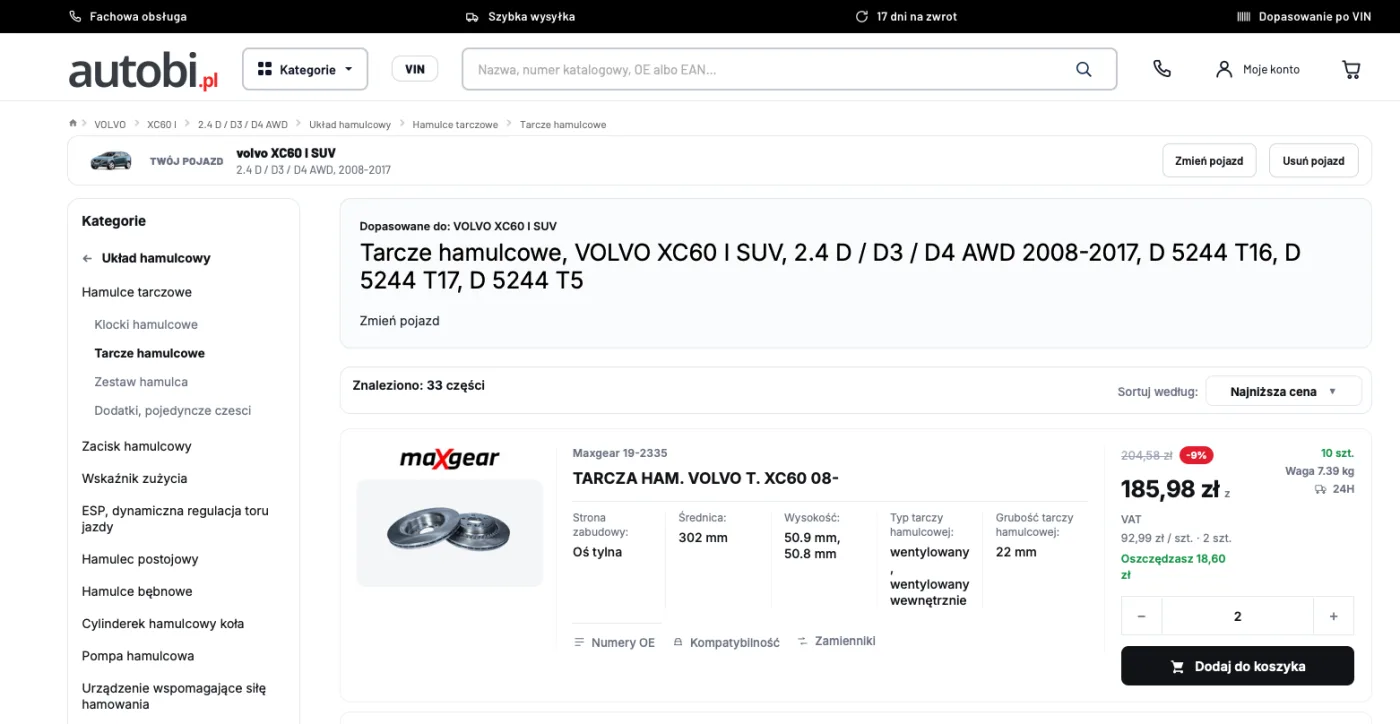Select Hamulce tarczowe category
1400x724 pixels.
click(x=137, y=292)
